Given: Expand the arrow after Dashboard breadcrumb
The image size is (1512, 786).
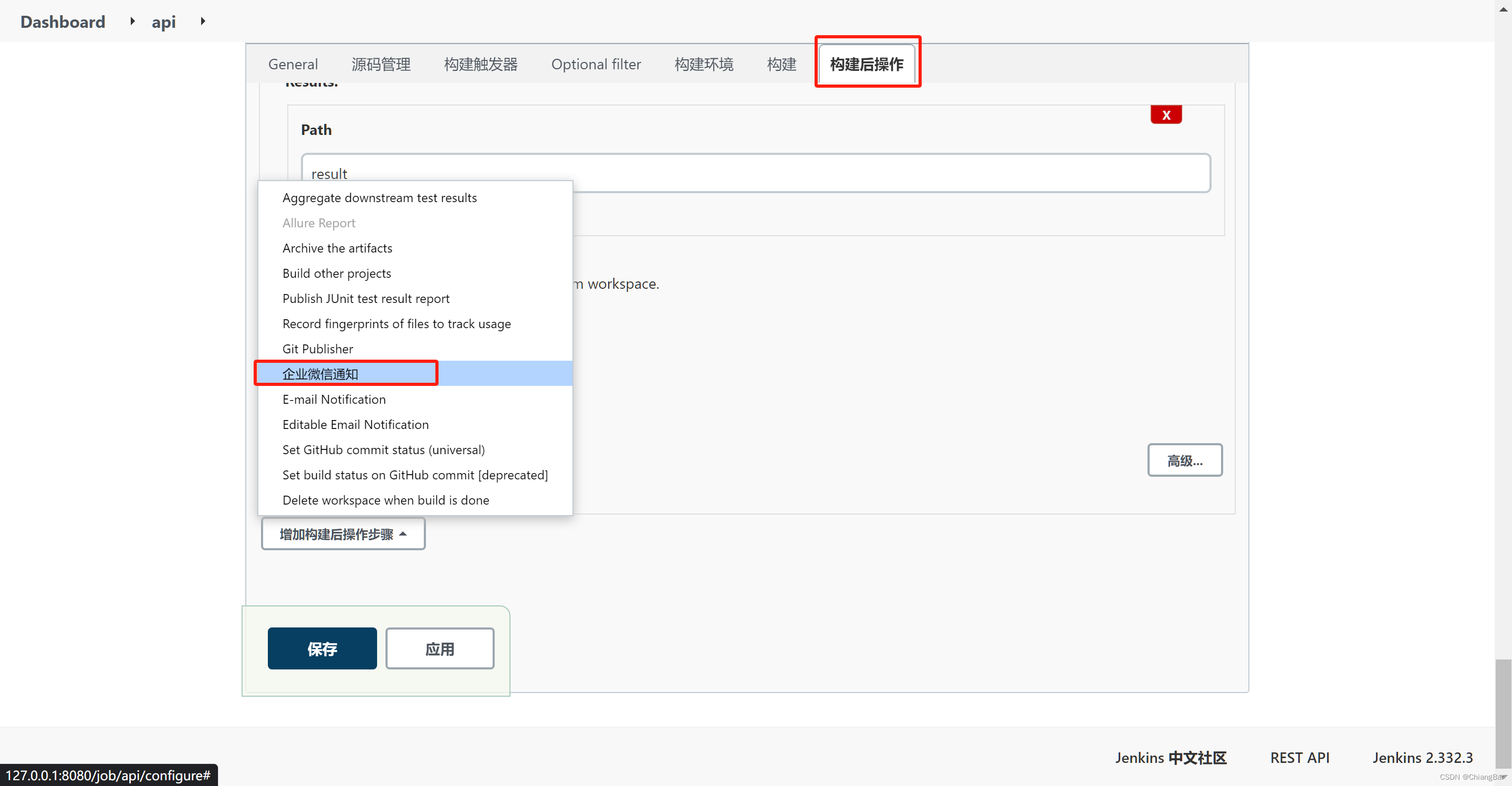Looking at the screenshot, I should (x=132, y=21).
